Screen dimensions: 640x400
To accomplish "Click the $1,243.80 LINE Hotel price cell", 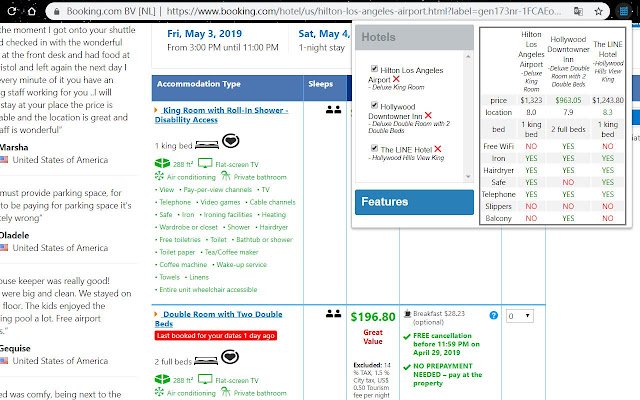I will pyautogui.click(x=608, y=100).
